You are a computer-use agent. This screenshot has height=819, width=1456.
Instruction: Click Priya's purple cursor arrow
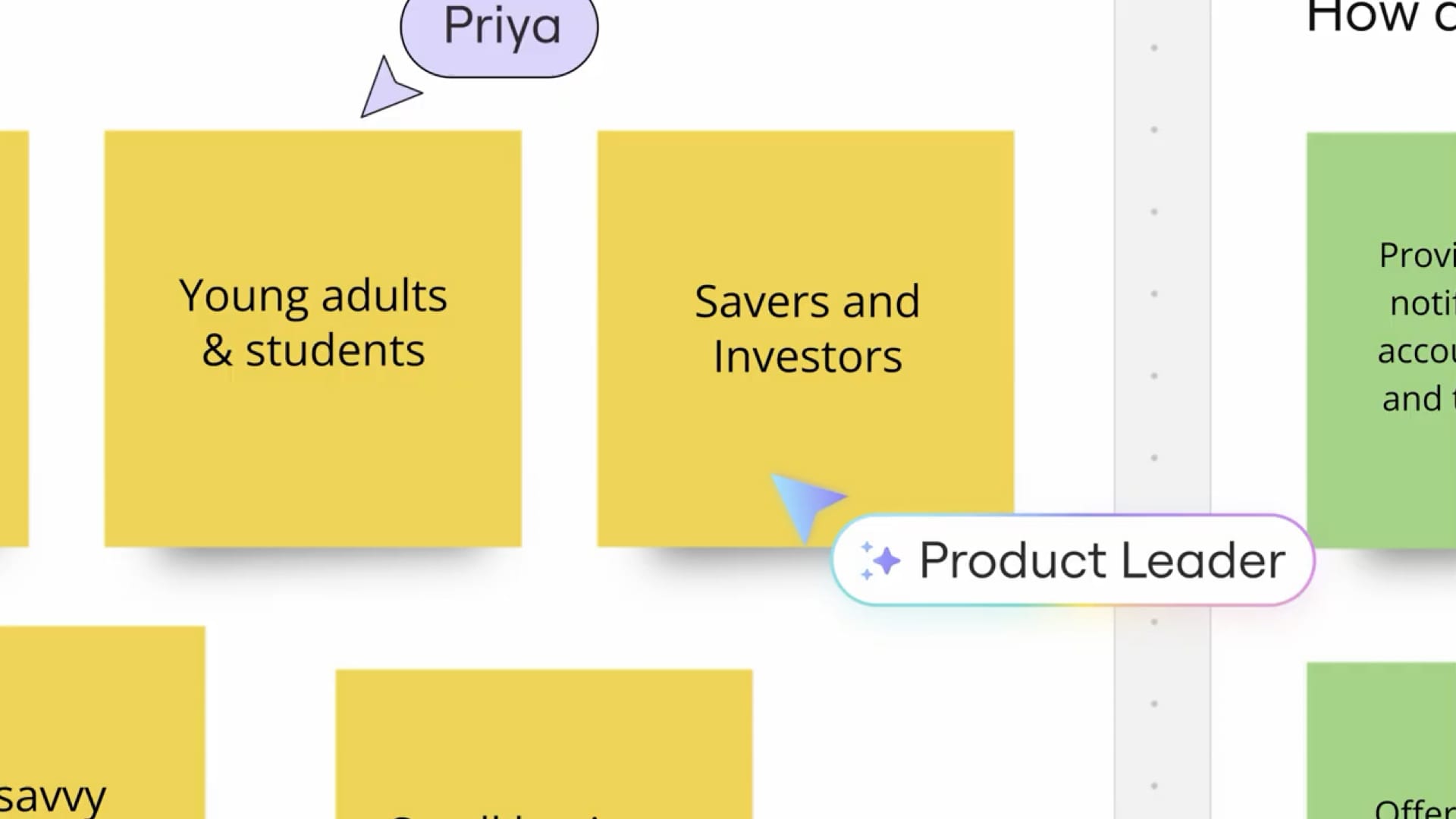[387, 91]
